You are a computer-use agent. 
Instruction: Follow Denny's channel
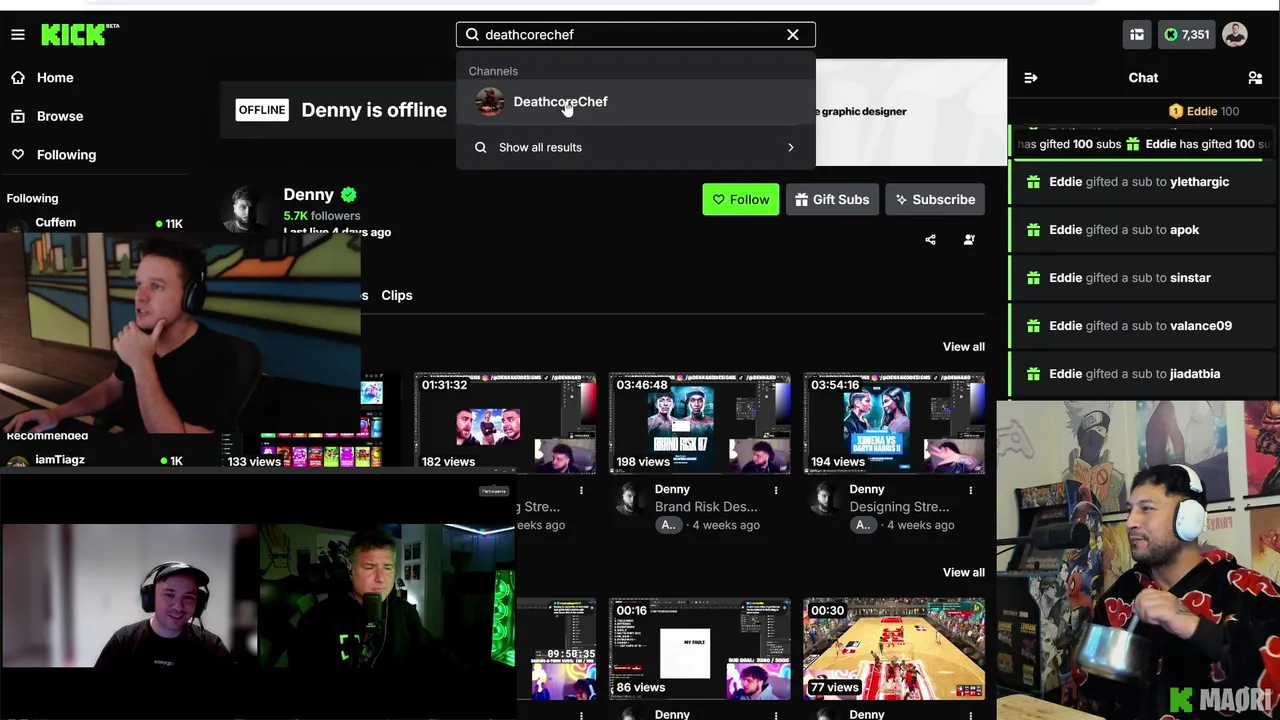[740, 200]
